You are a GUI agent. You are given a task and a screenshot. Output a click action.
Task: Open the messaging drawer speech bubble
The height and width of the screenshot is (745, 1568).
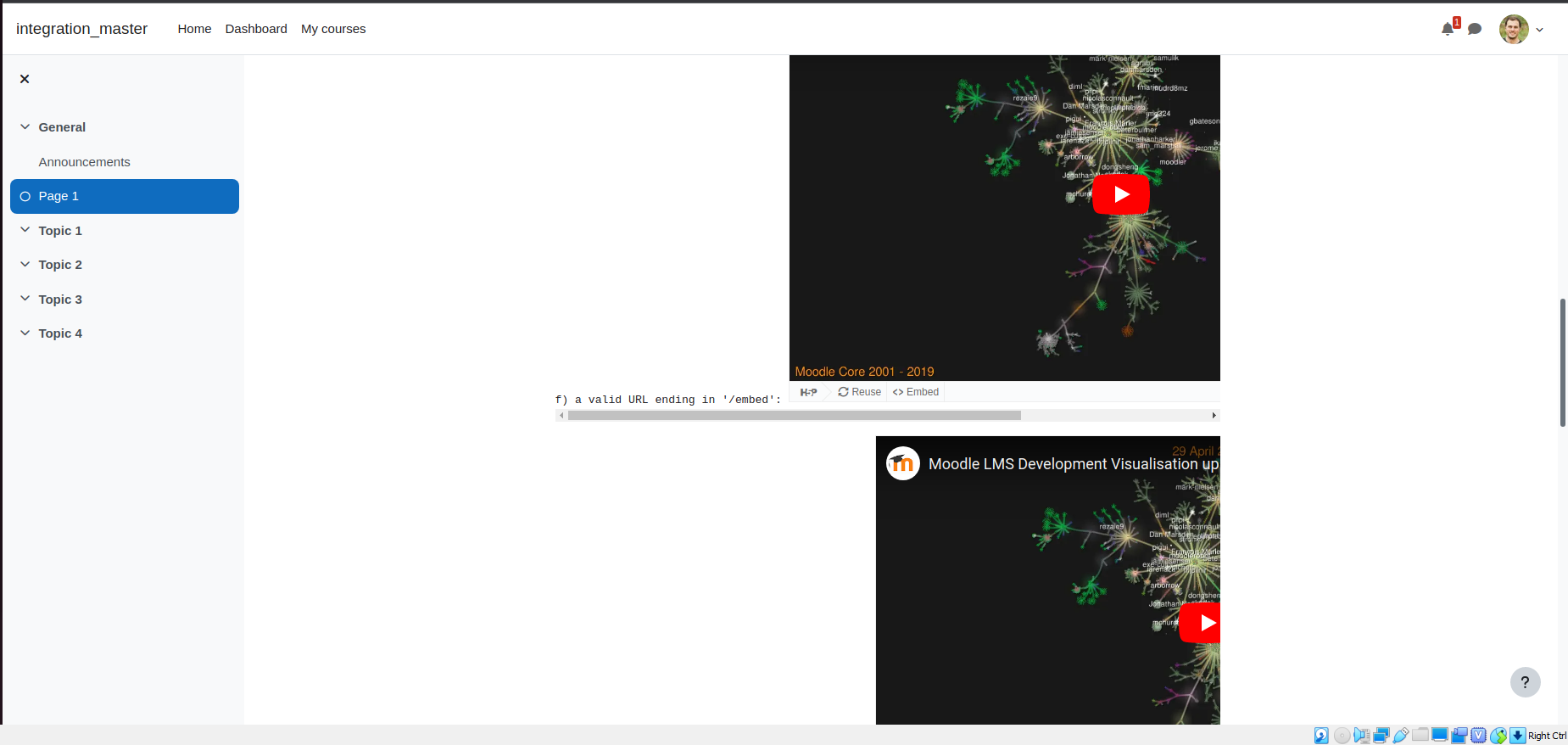[x=1475, y=29]
